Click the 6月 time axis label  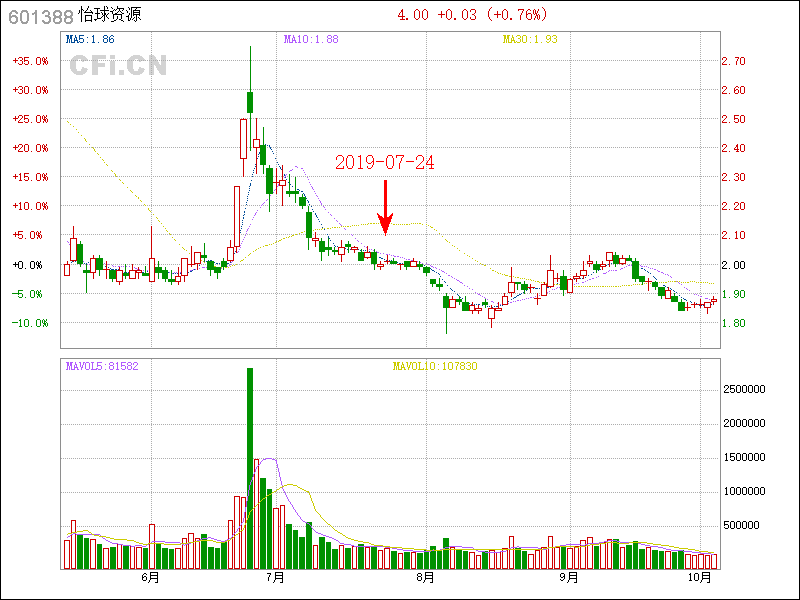pyautogui.click(x=151, y=577)
